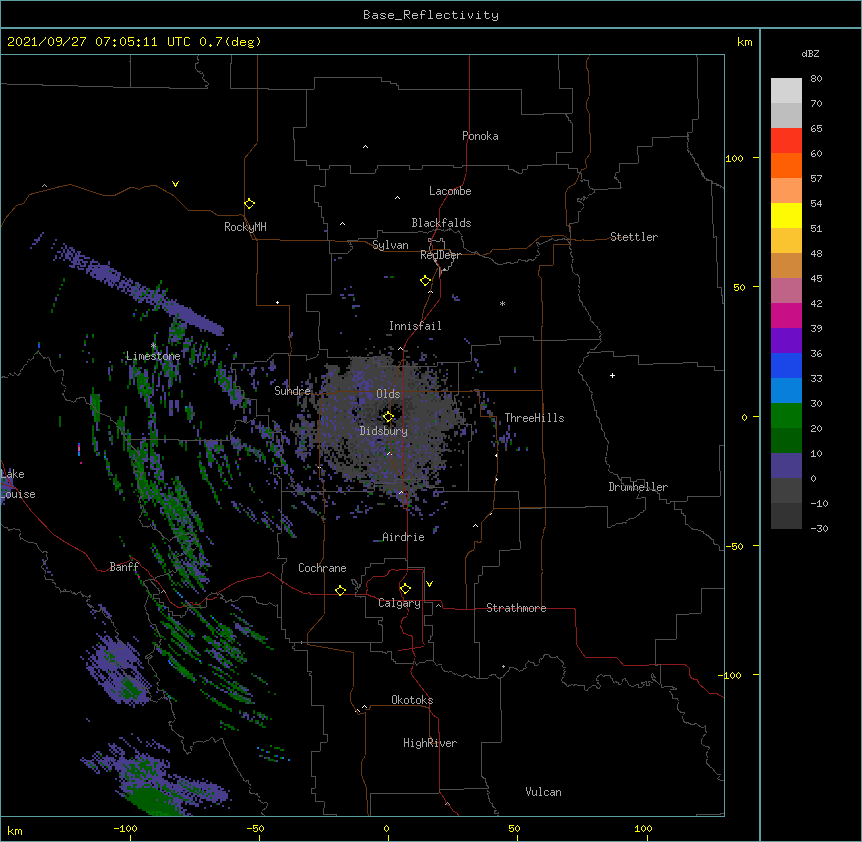Click the dBZ legend heading
Screen dimensions: 862x842
click(810, 53)
